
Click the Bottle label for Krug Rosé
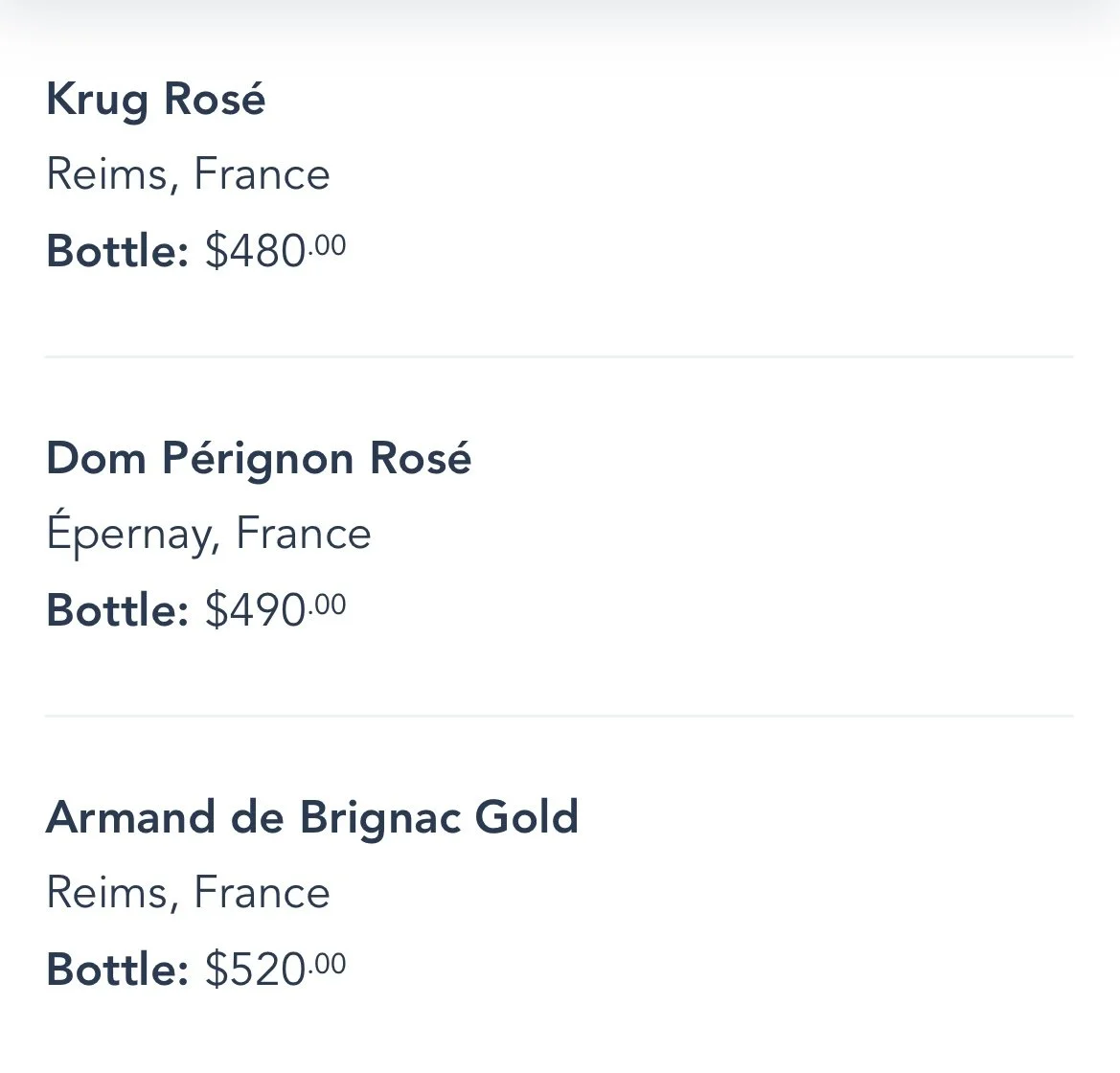[x=117, y=251]
